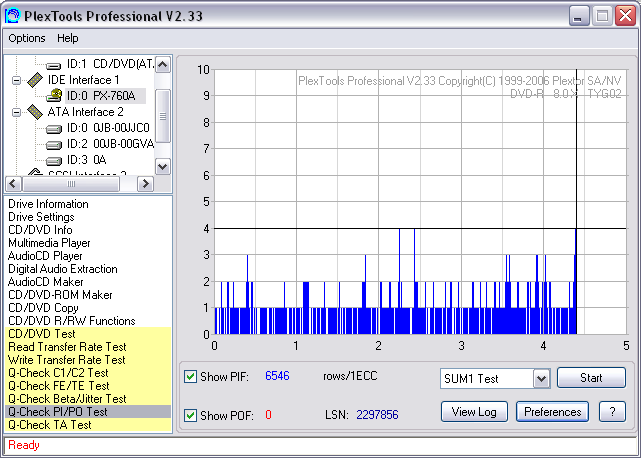Click the drive icon next to ID:1 CD/DVD
Screen dimensions: 641x458
(54, 65)
